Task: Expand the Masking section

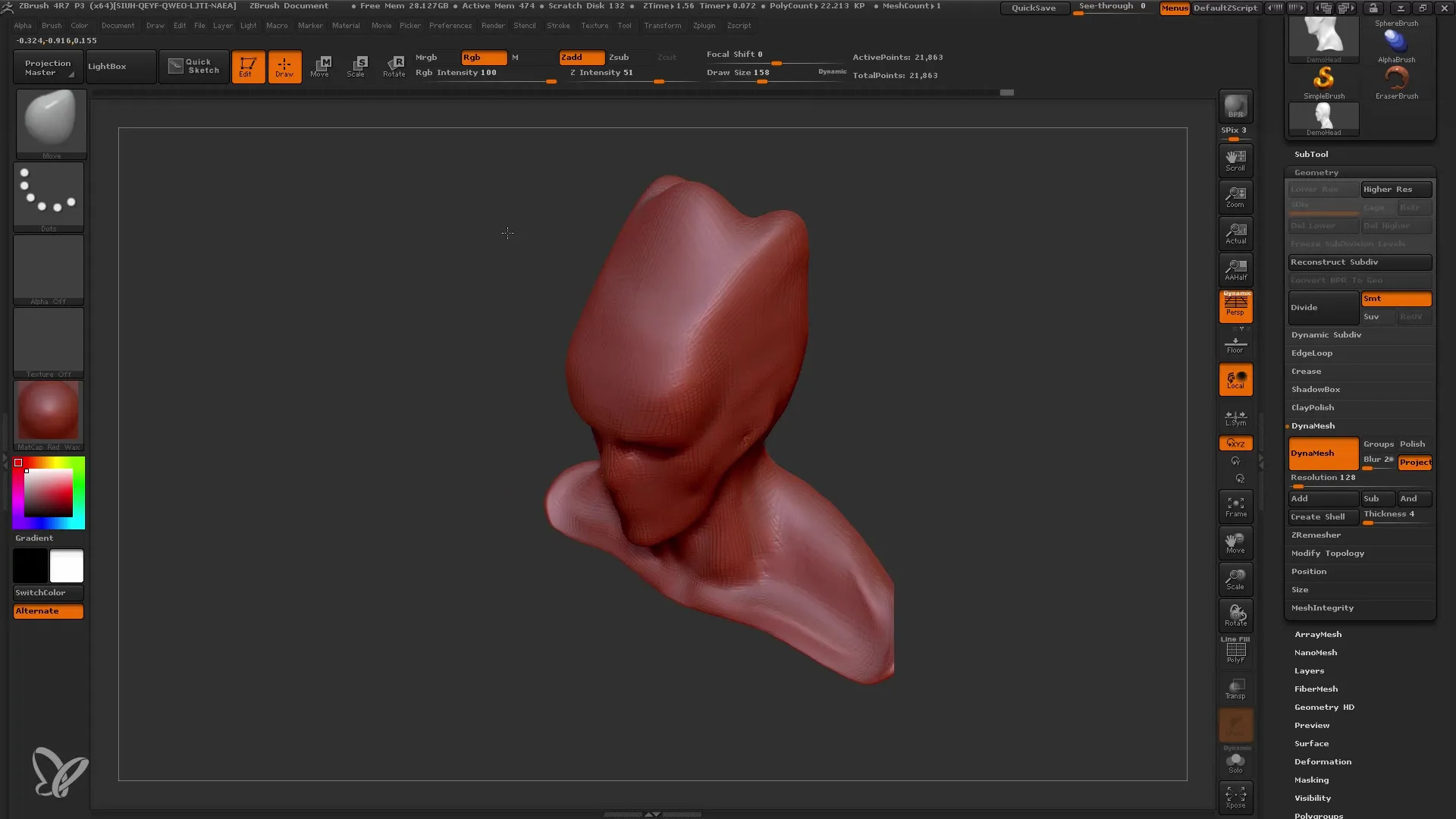Action: (x=1311, y=780)
